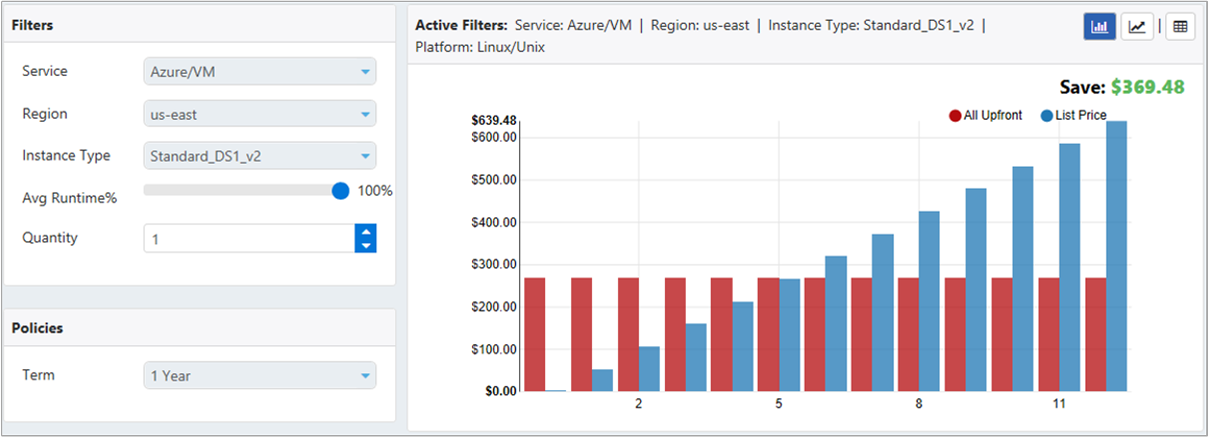
Task: Toggle List Price legend series
Action: tap(1073, 115)
